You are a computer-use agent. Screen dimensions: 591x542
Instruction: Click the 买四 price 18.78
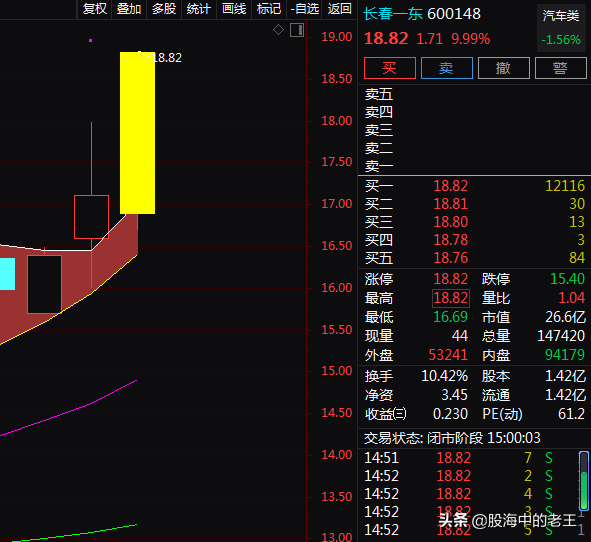tap(450, 240)
